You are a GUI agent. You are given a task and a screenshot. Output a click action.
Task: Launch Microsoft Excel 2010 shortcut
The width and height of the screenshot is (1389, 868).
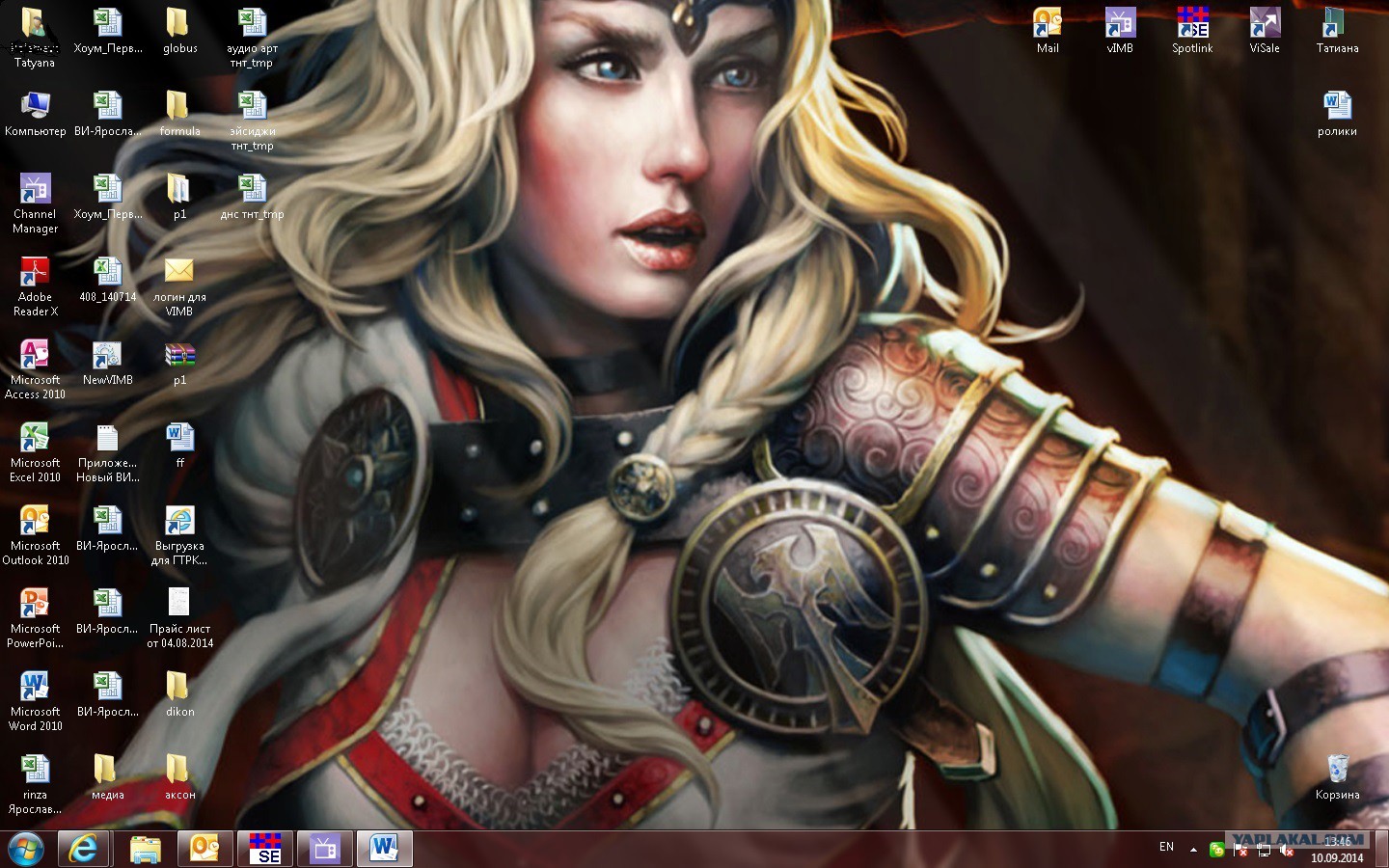click(35, 453)
